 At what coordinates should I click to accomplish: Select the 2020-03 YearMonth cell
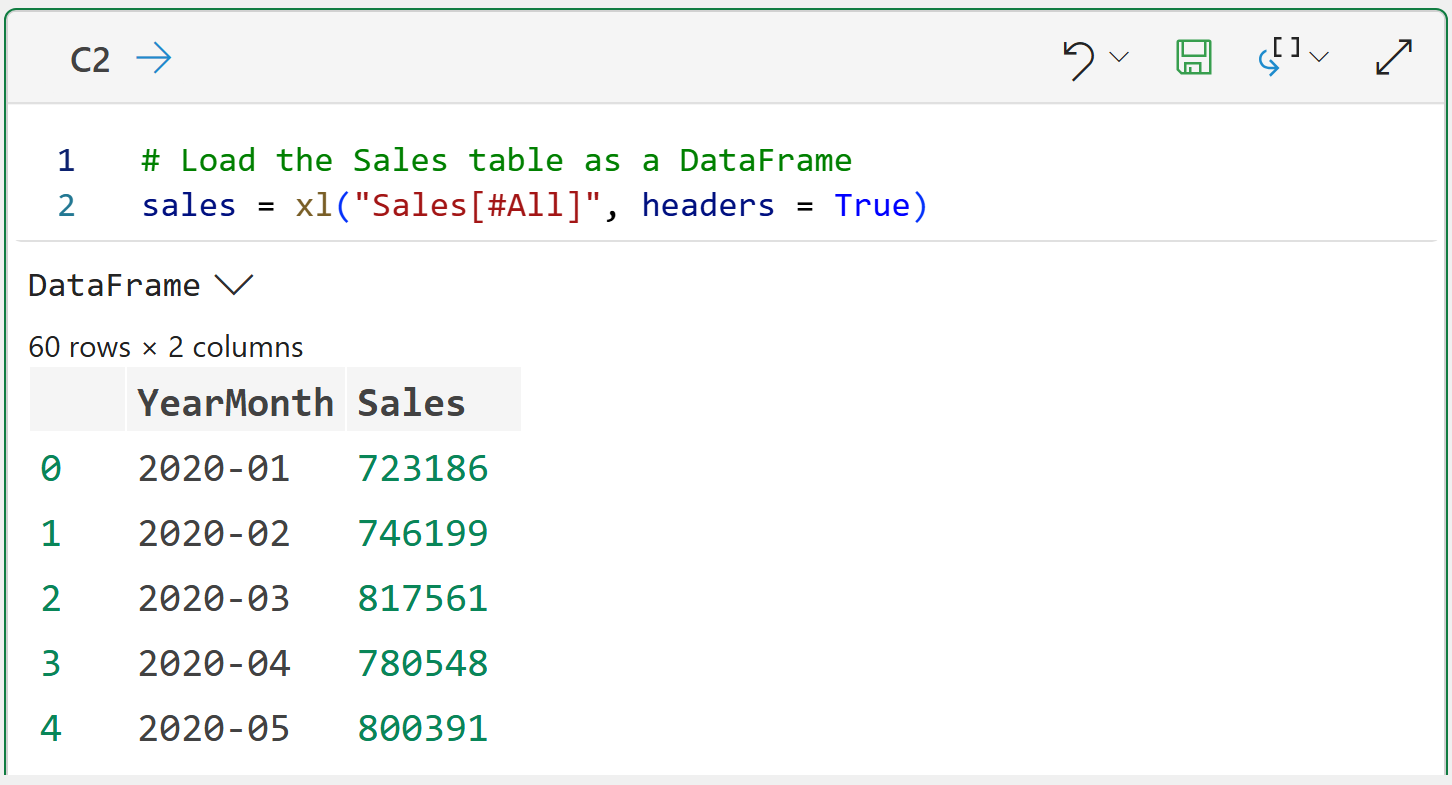point(214,598)
